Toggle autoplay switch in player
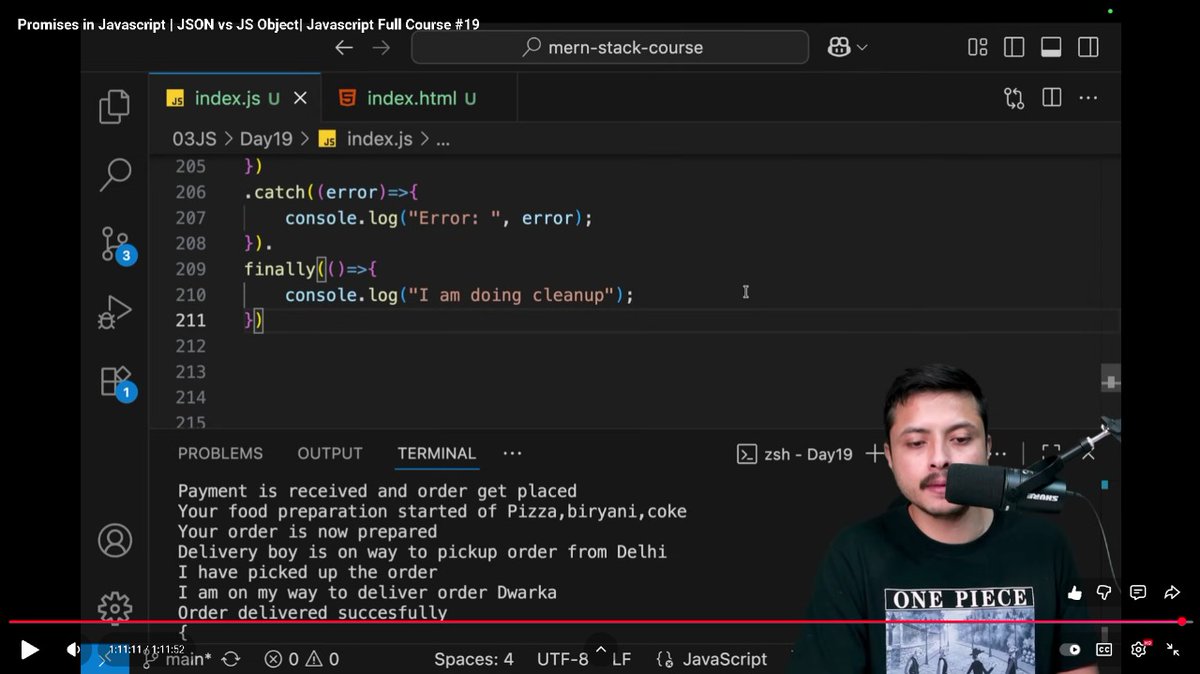Screen dimensions: 1200x674 point(1071,649)
